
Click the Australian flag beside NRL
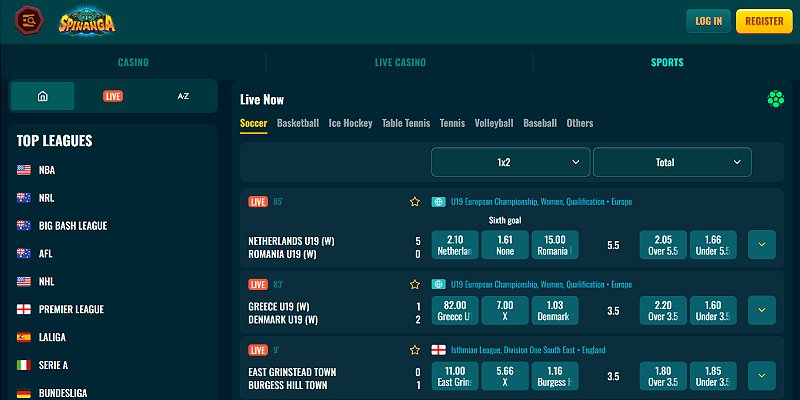click(x=23, y=198)
